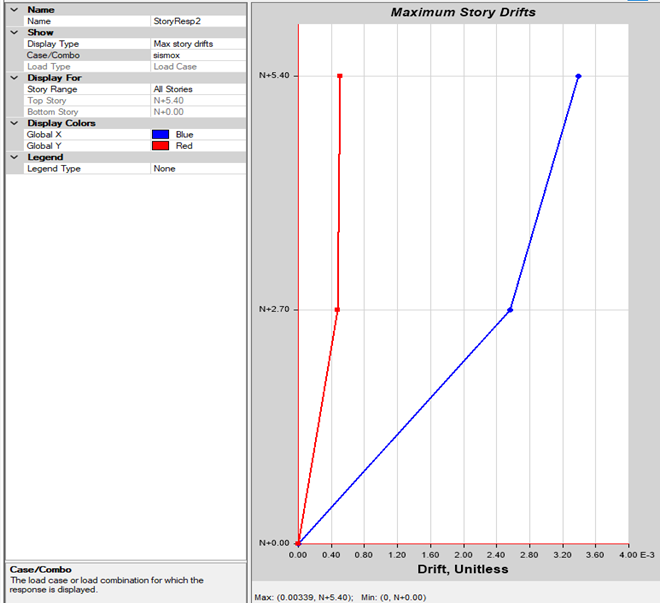Click the red data point at N+5.40
This screenshot has width=660, height=603.
coord(340,76)
